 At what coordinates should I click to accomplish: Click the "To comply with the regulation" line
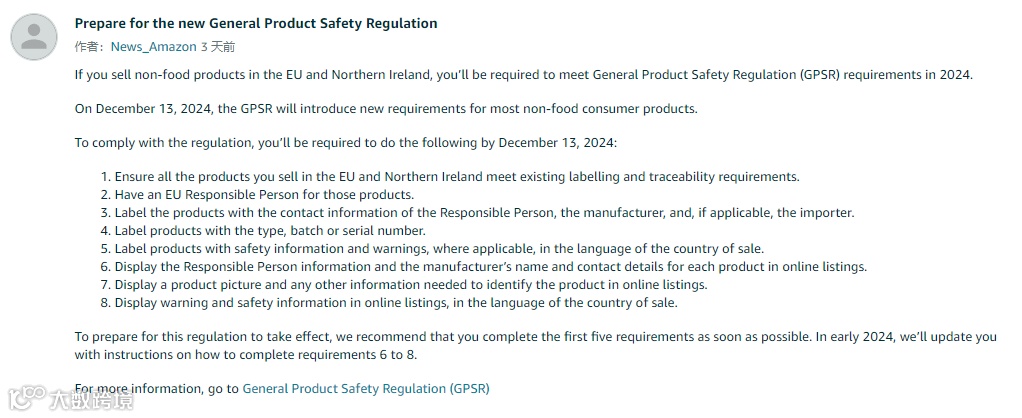[346, 142]
